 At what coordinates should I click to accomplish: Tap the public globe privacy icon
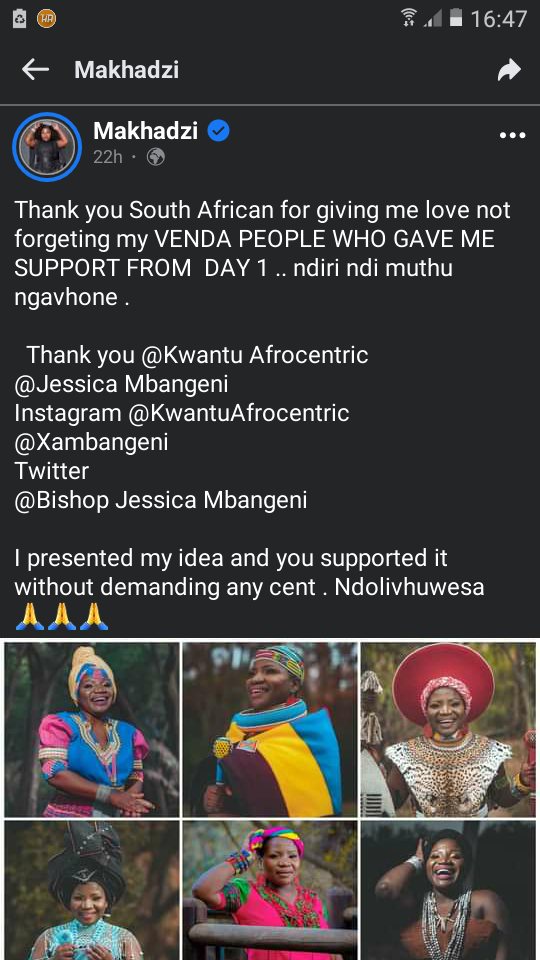[x=156, y=158]
